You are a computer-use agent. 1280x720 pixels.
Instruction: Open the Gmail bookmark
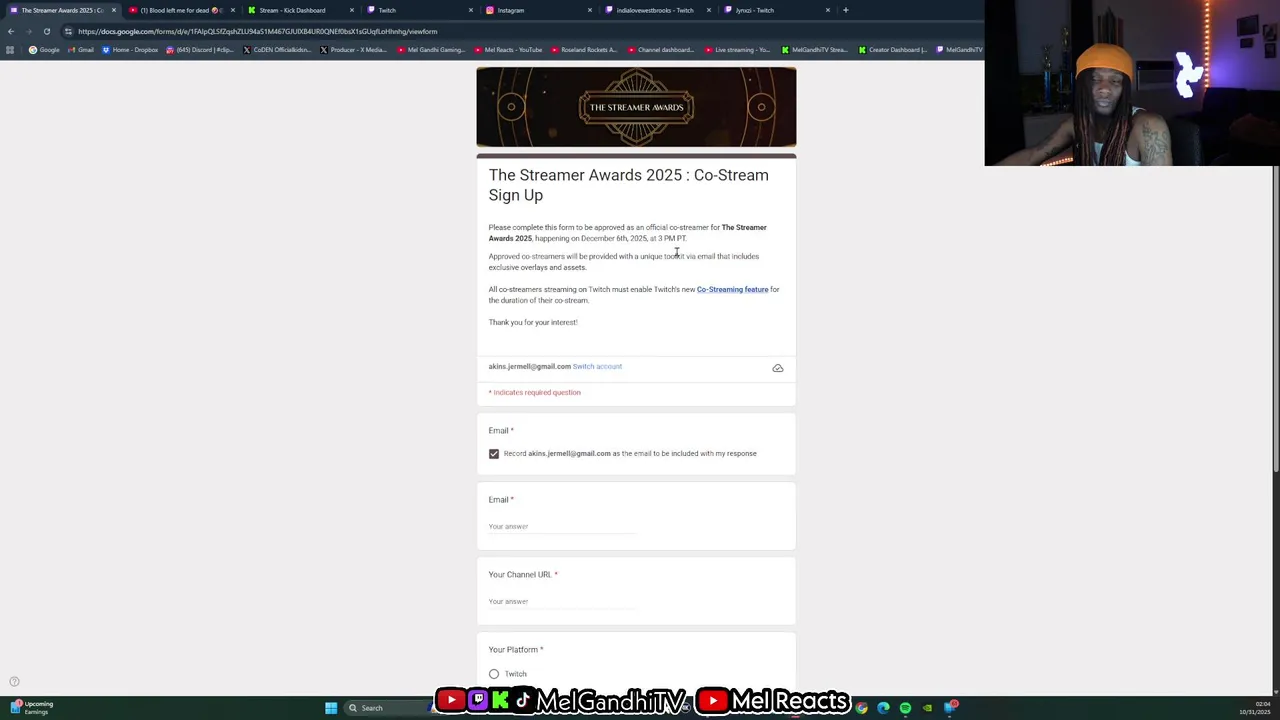point(80,50)
